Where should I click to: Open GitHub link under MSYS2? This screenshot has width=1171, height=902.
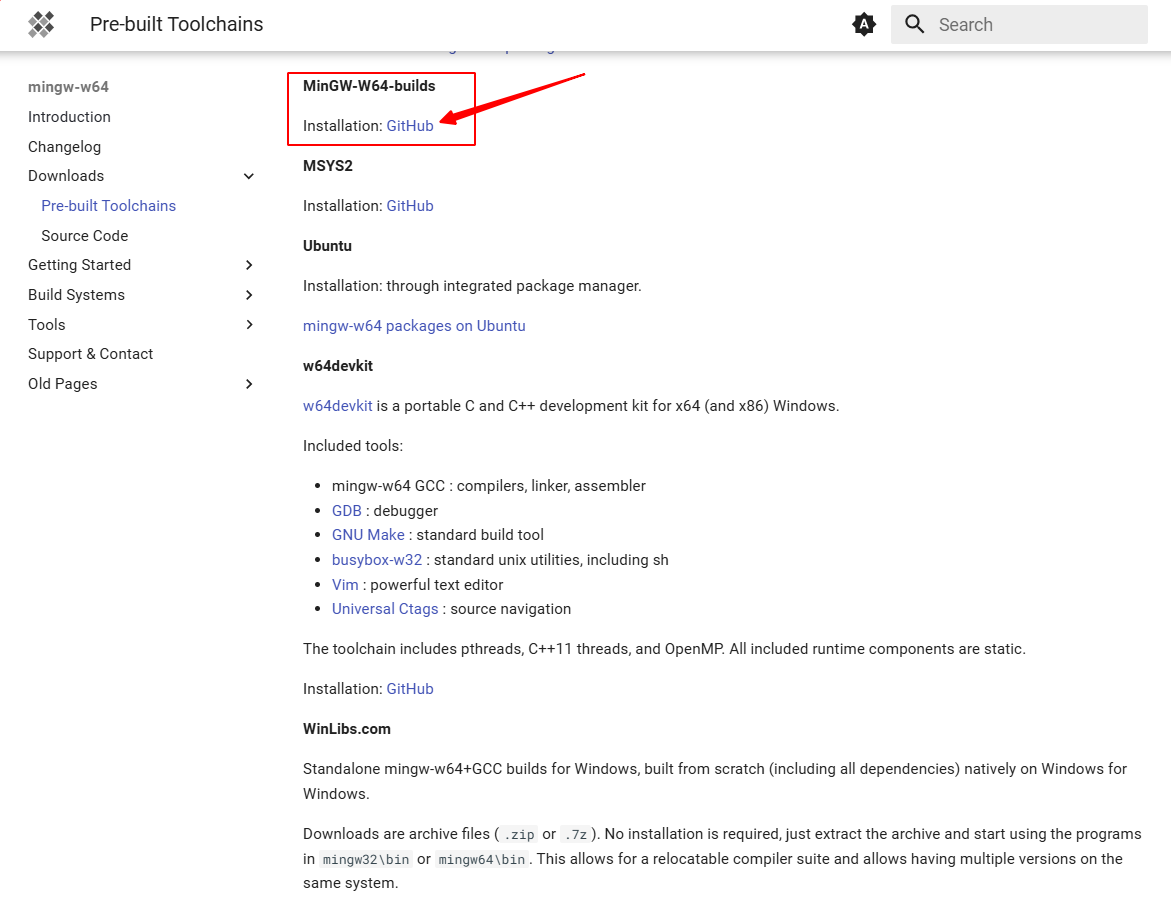[410, 206]
